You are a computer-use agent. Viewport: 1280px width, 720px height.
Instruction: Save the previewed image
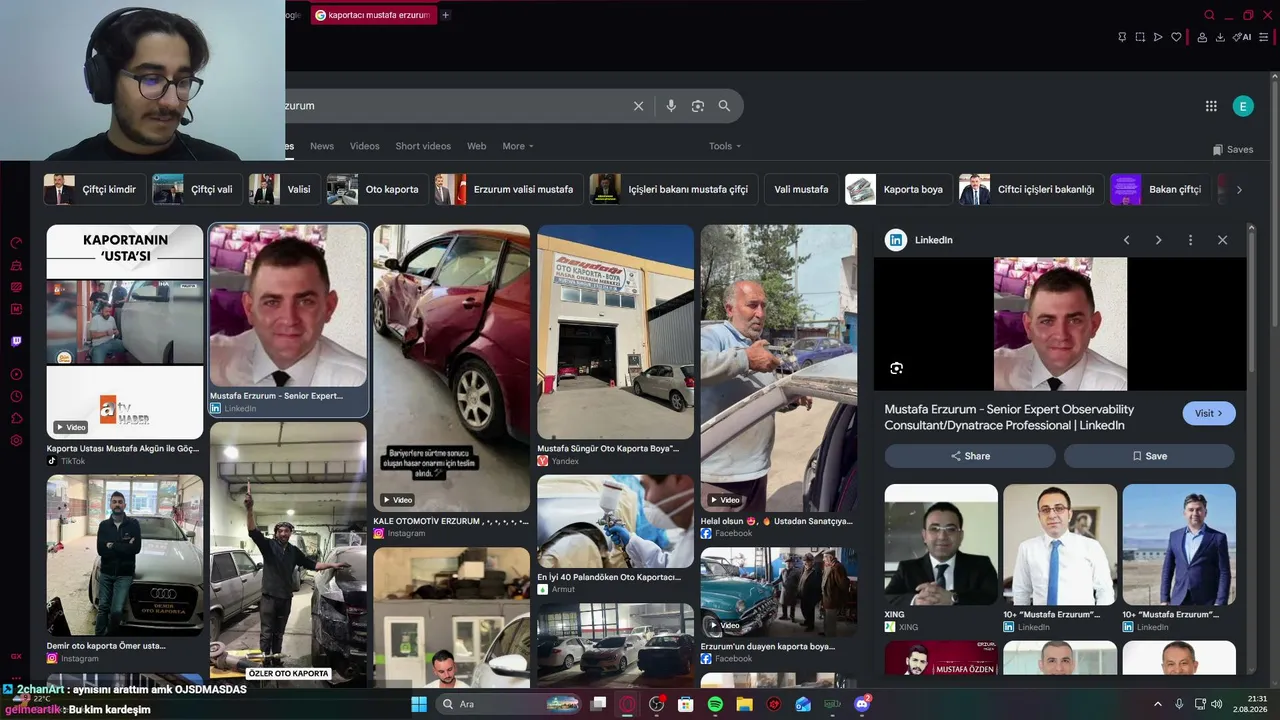click(1150, 456)
